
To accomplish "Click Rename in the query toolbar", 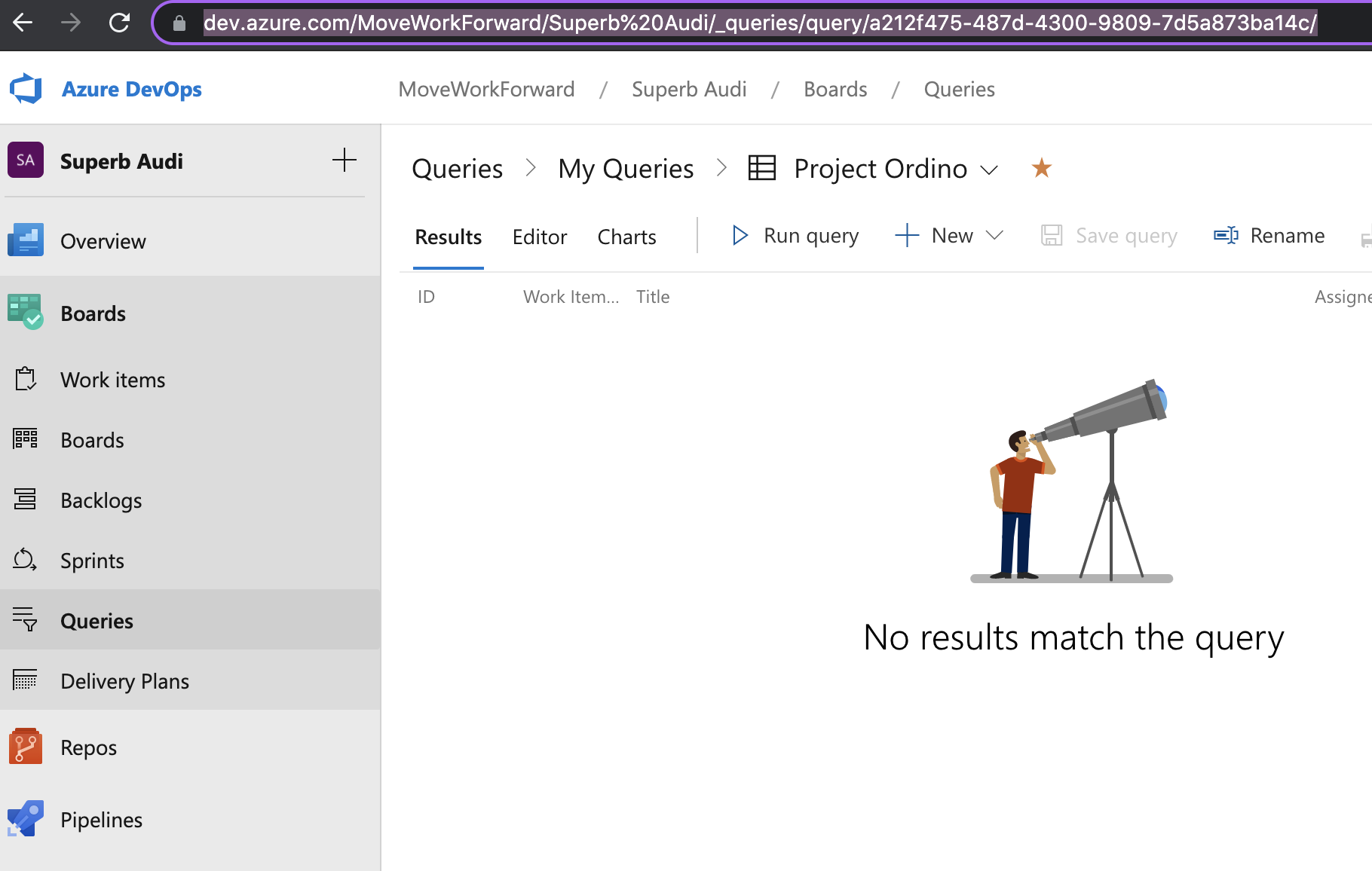I will coord(1269,236).
